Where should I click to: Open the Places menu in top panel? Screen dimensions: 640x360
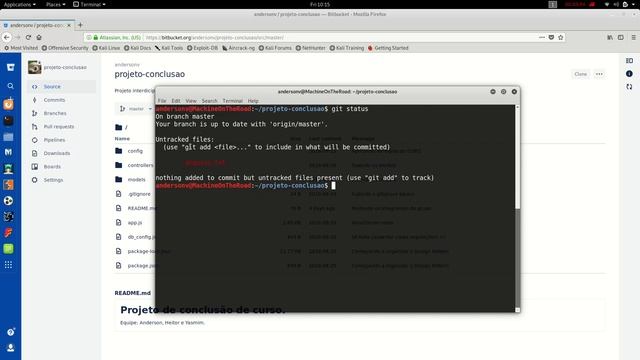pyautogui.click(x=56, y=4)
